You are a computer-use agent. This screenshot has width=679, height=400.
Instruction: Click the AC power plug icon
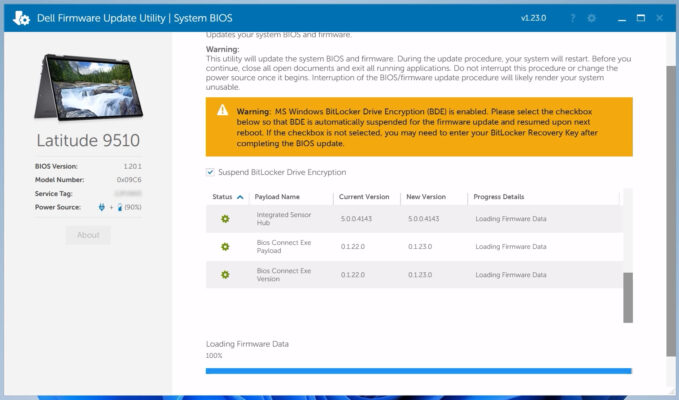tap(102, 207)
